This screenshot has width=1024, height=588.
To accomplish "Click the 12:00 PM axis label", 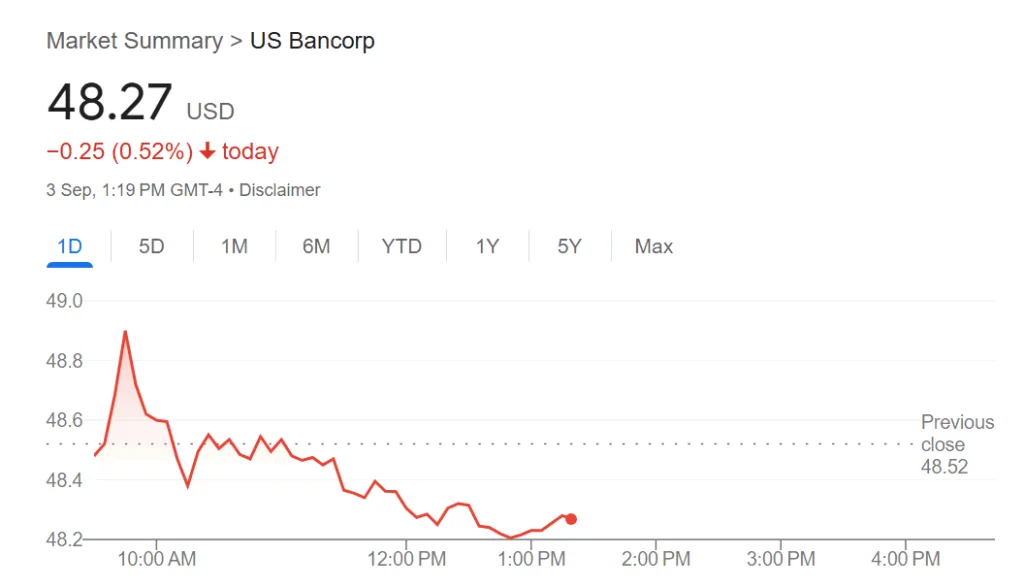I will pos(406,558).
